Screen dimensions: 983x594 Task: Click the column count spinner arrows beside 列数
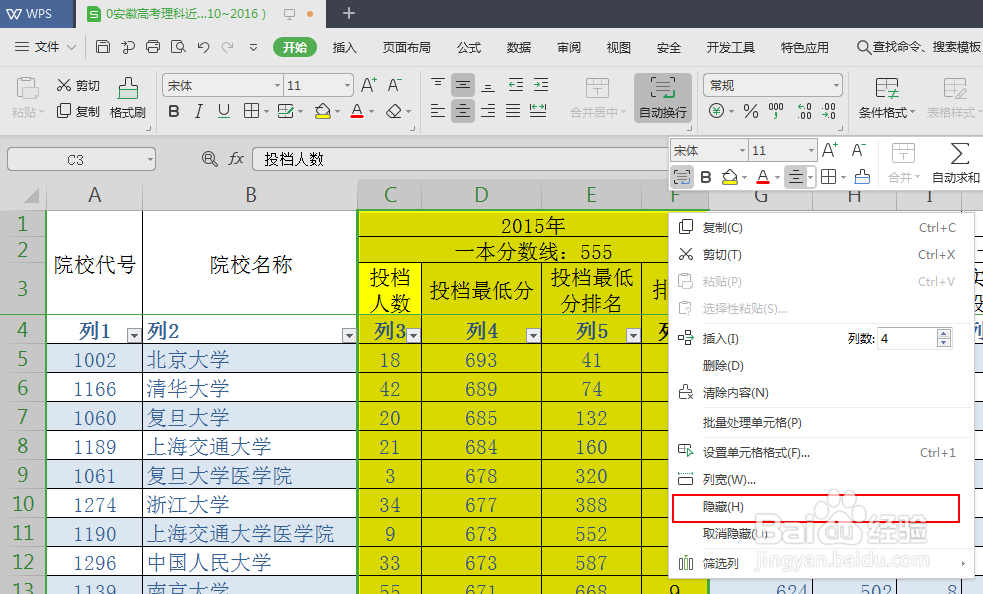[944, 338]
